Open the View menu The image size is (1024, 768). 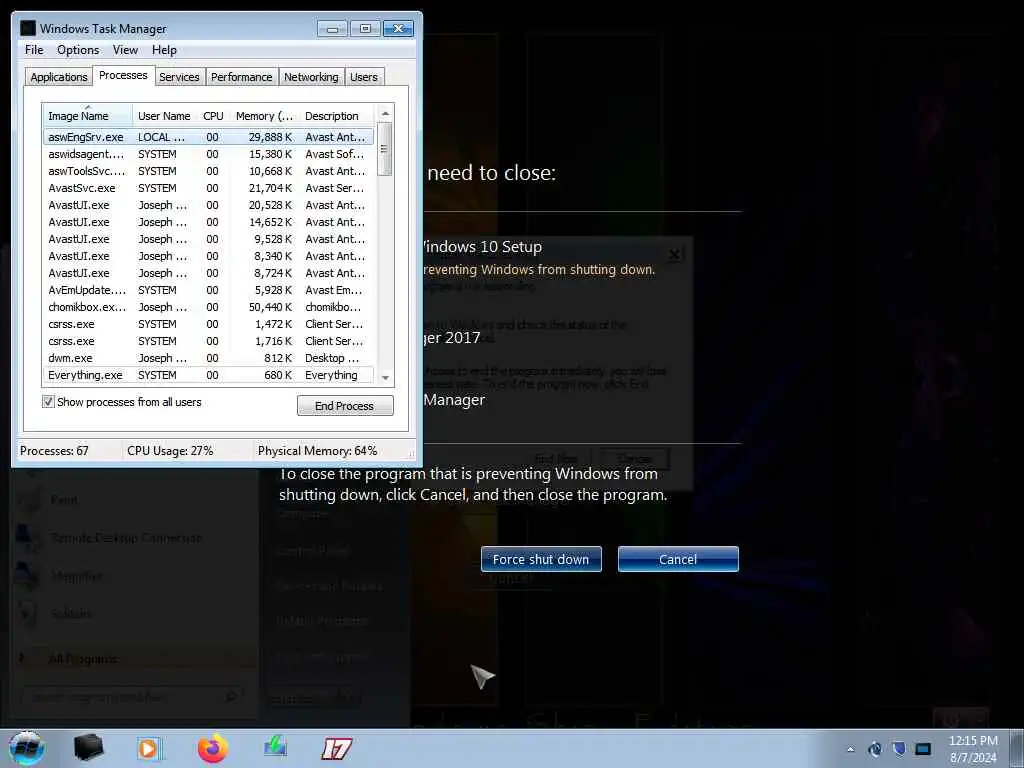click(125, 50)
